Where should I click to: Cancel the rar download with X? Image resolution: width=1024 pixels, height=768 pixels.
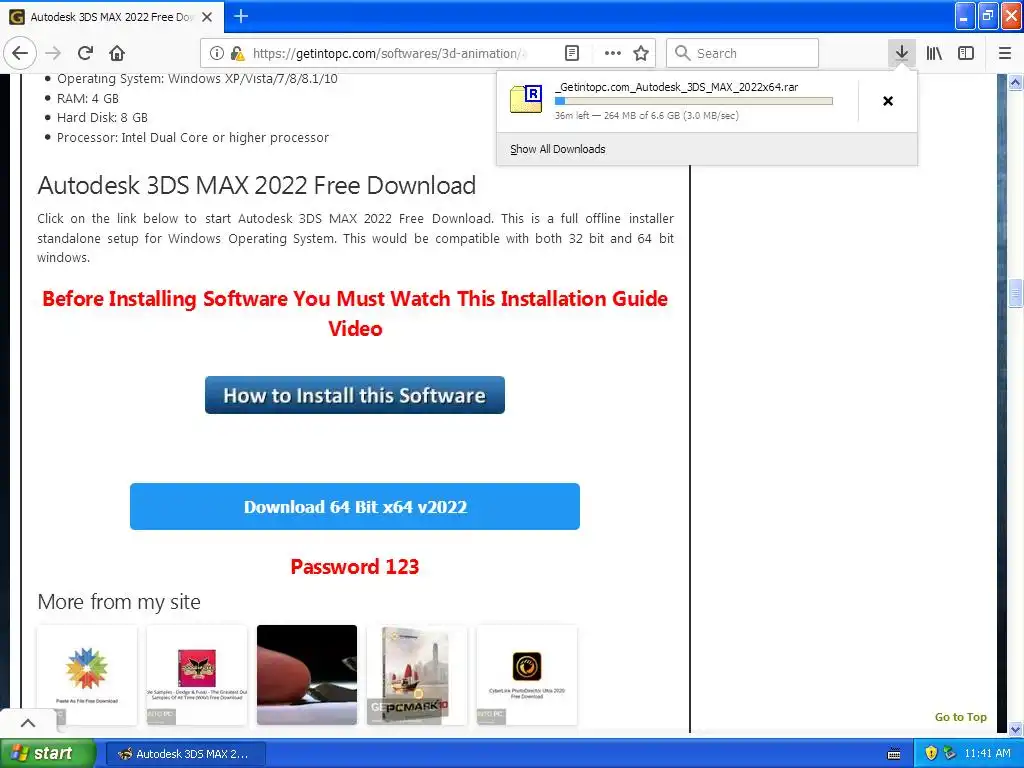coord(888,101)
